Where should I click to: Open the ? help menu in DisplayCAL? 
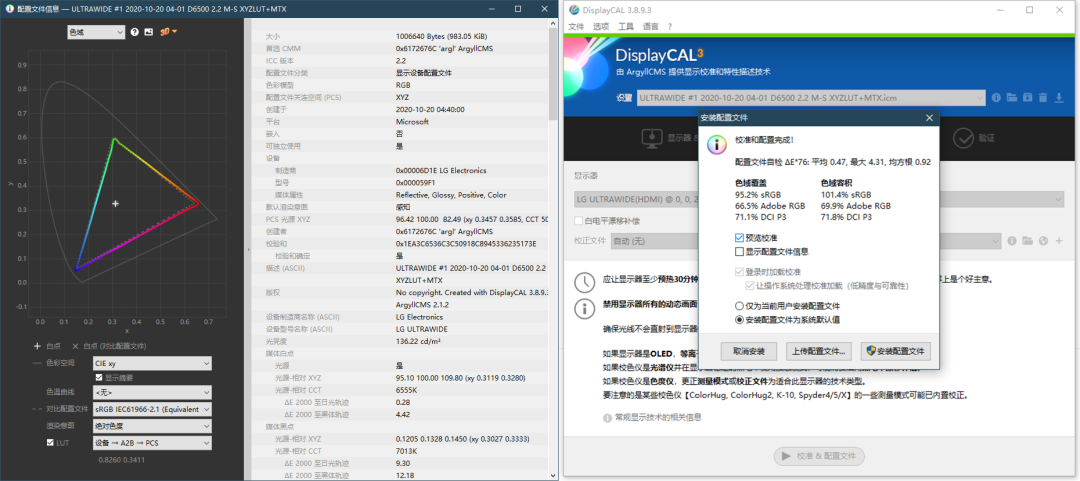tap(669, 26)
